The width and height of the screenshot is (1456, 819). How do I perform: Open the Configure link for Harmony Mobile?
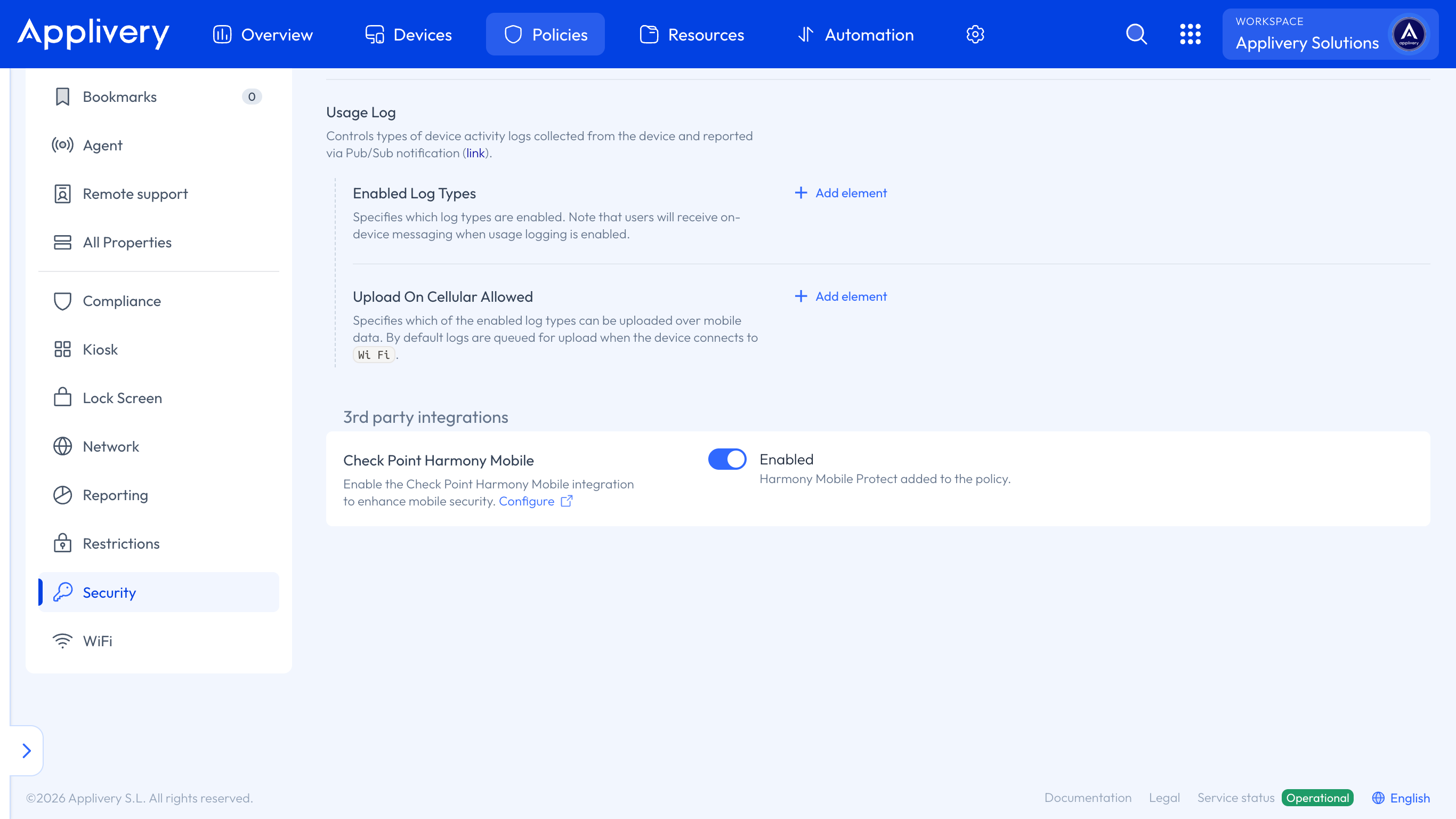point(527,501)
